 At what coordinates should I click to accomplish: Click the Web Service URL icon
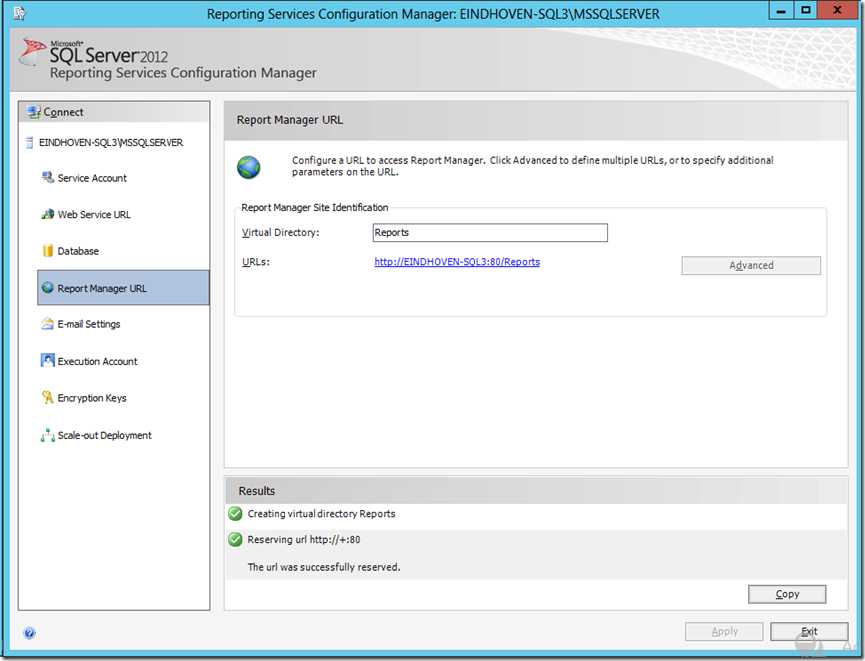click(x=47, y=214)
